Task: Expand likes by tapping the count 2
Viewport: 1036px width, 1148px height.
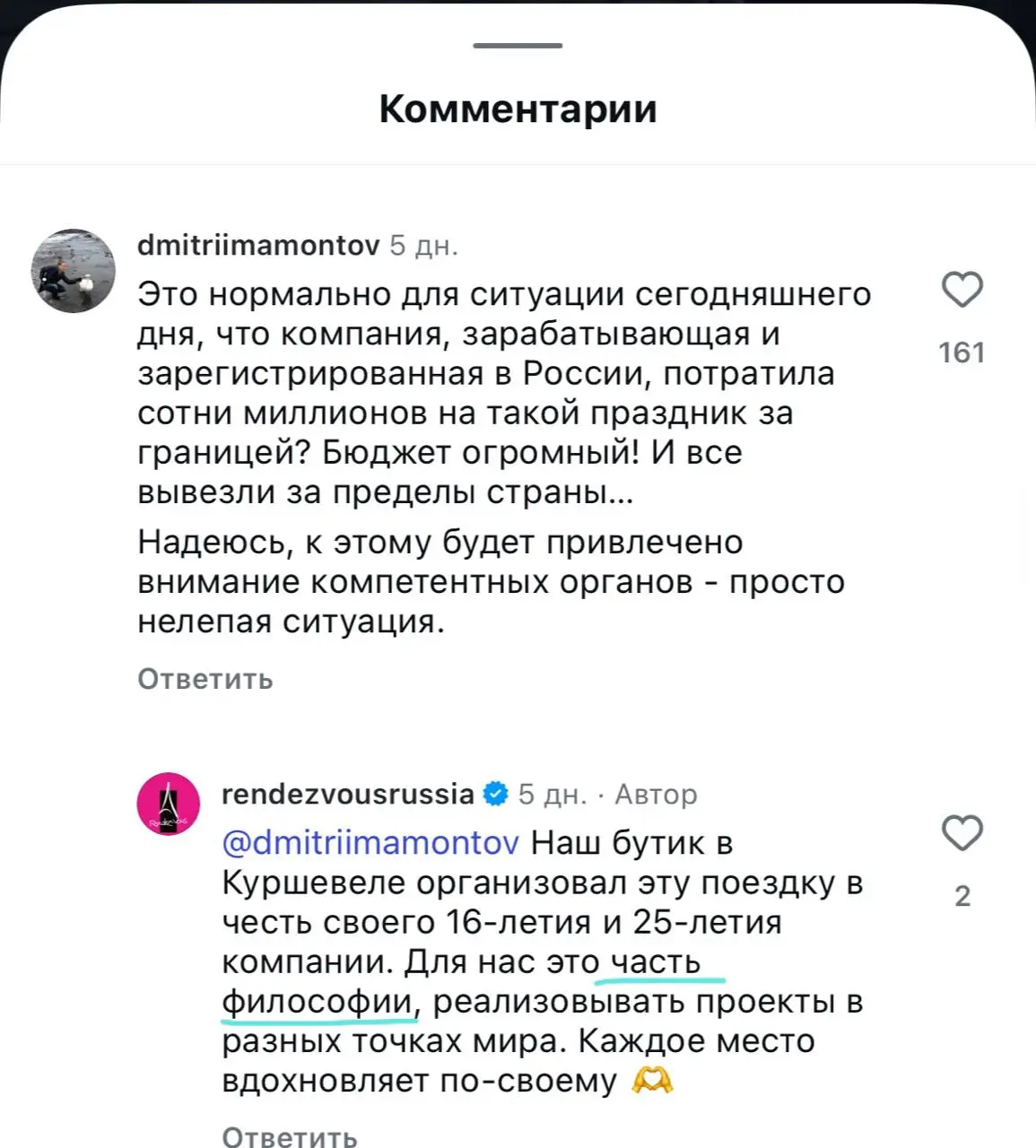Action: click(x=963, y=893)
